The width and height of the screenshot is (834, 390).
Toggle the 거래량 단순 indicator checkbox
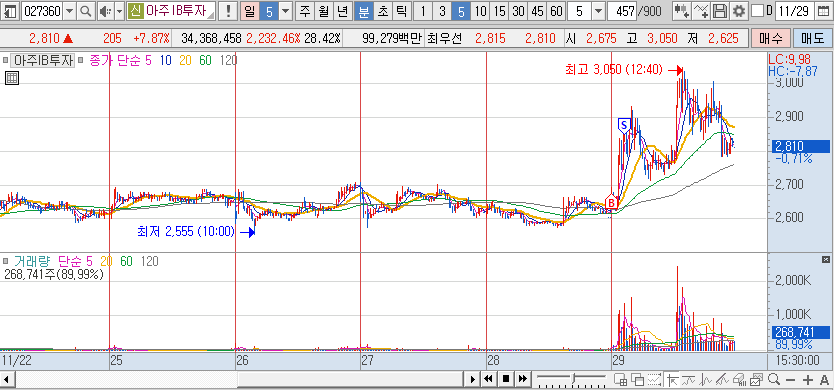click(x=6, y=261)
